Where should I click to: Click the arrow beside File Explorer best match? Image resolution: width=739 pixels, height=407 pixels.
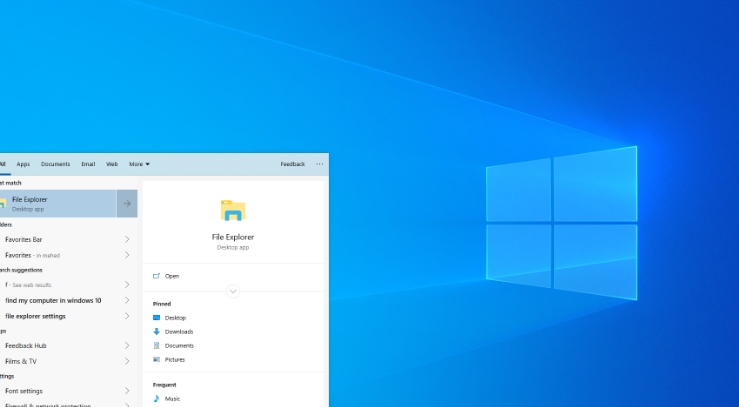127,204
